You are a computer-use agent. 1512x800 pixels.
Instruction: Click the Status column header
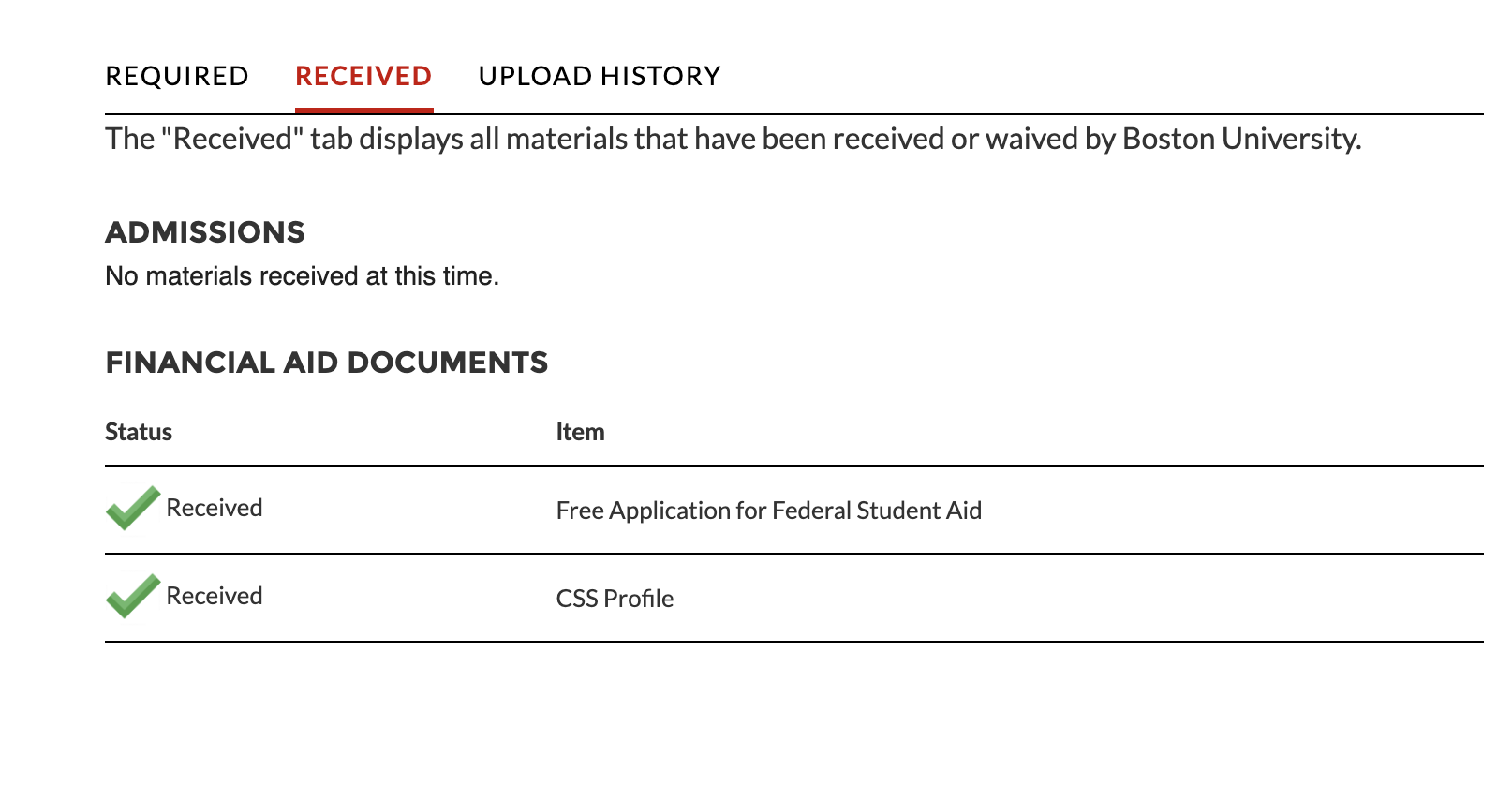[x=139, y=432]
